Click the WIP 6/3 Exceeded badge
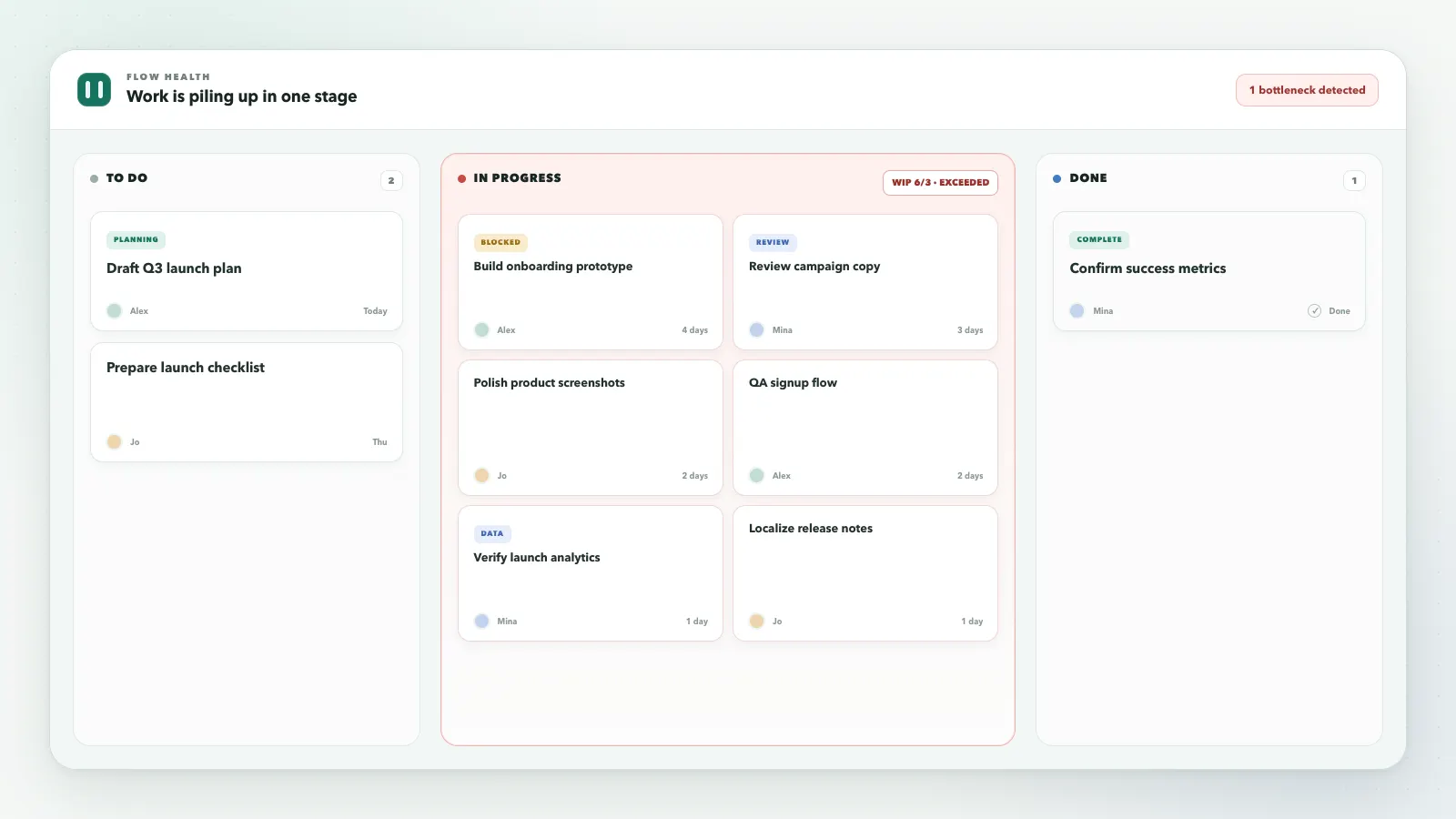 point(940,183)
